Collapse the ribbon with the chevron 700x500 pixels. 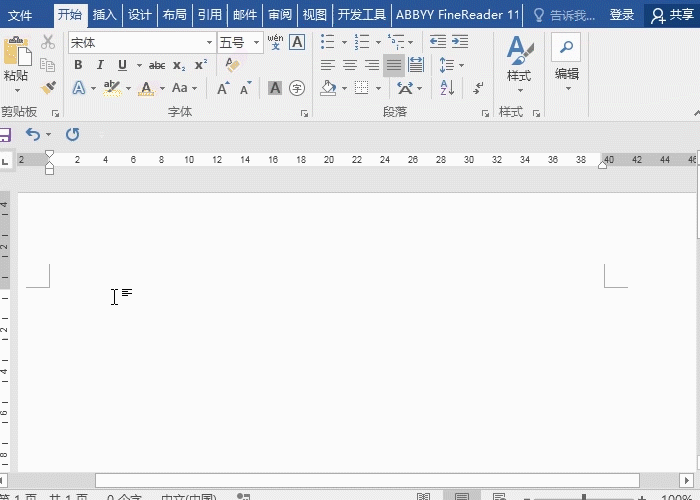point(696,112)
